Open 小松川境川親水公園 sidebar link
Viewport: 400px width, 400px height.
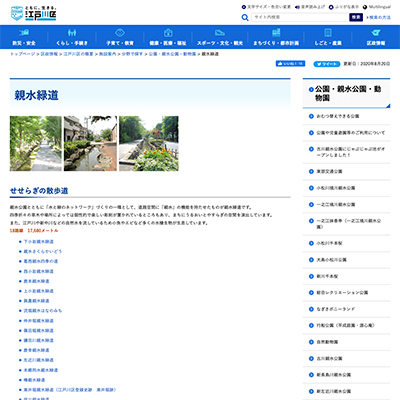(336, 188)
